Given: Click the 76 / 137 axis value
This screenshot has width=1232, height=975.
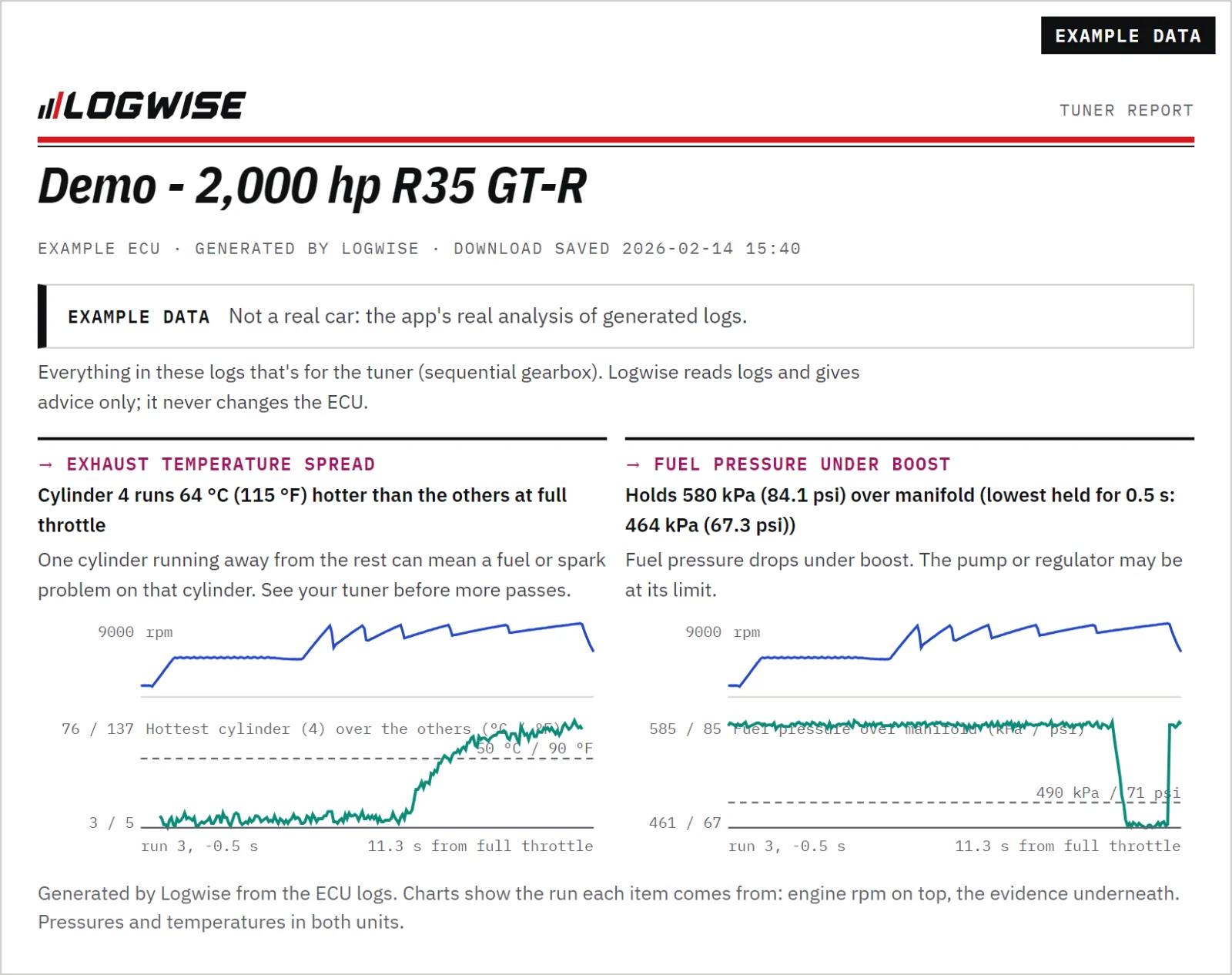Looking at the screenshot, I should [x=98, y=729].
